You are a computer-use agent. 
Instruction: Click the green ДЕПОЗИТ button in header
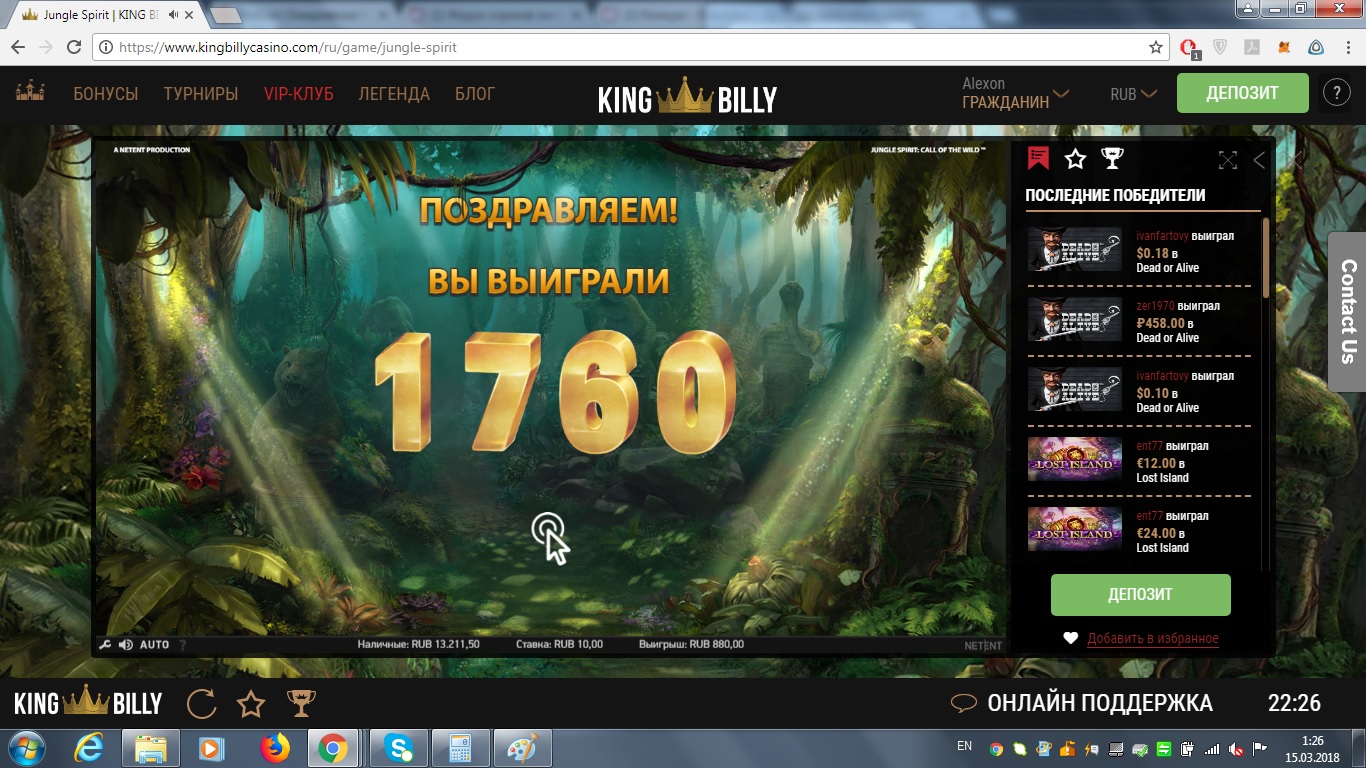pos(1242,93)
